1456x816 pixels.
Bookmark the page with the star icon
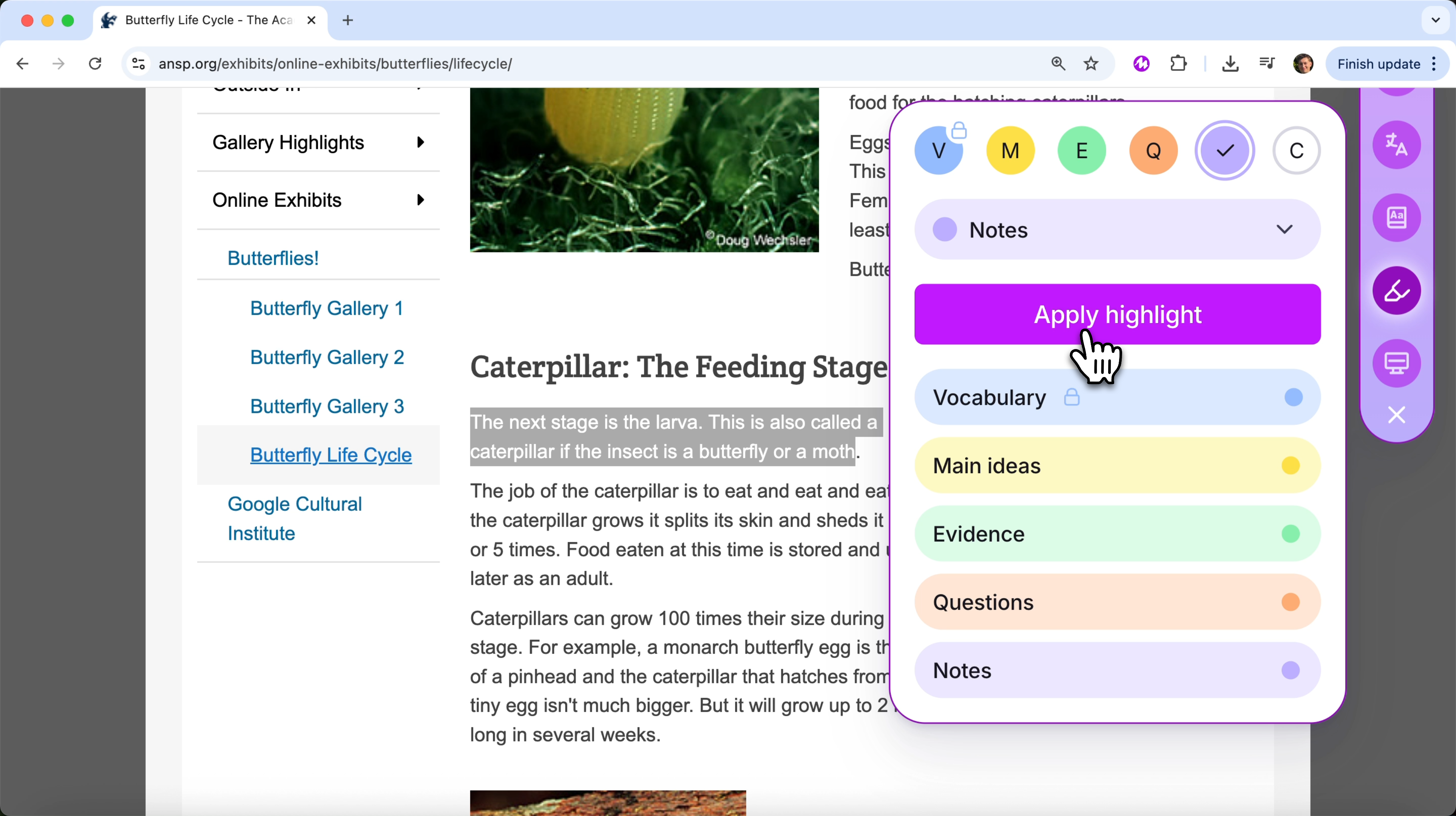coord(1091,63)
